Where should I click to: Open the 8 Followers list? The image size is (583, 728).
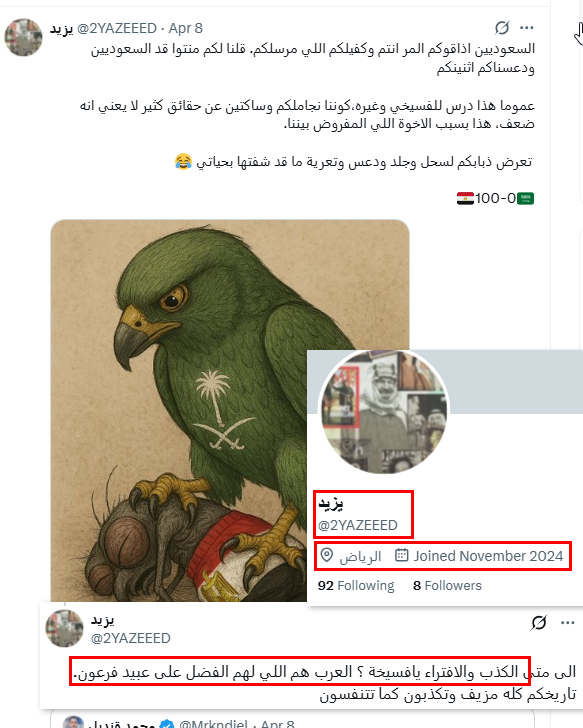447,585
